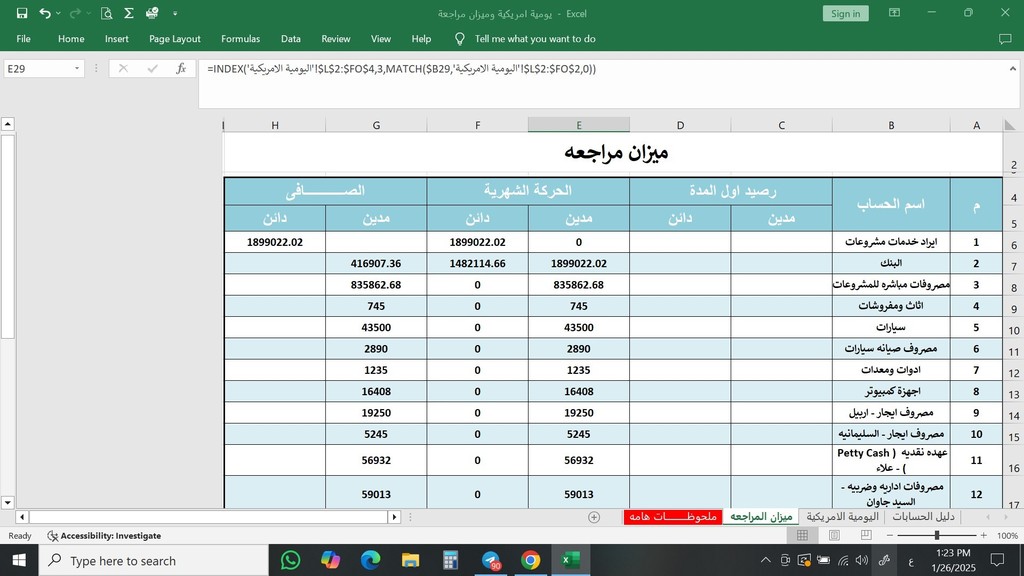Open the Data tab

(x=291, y=39)
